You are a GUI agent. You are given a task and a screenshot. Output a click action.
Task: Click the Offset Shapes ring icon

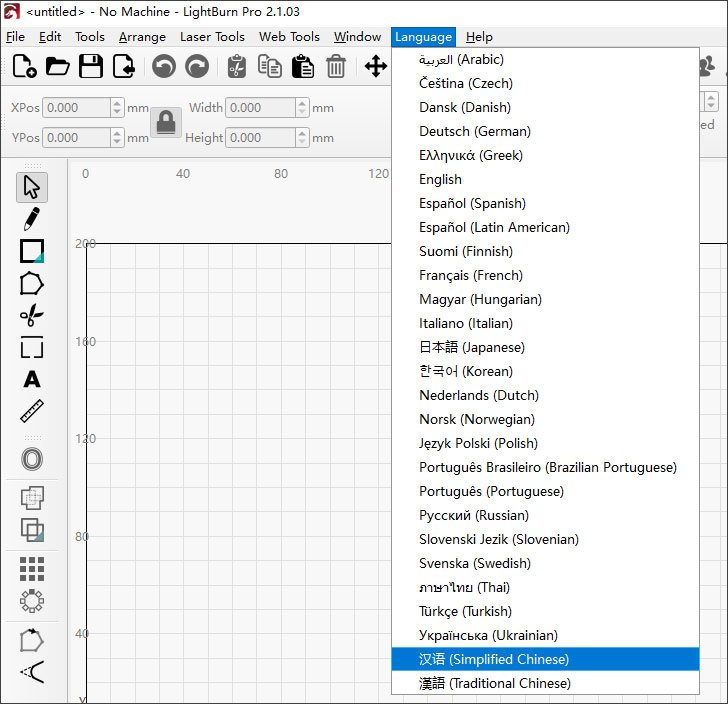click(x=32, y=459)
